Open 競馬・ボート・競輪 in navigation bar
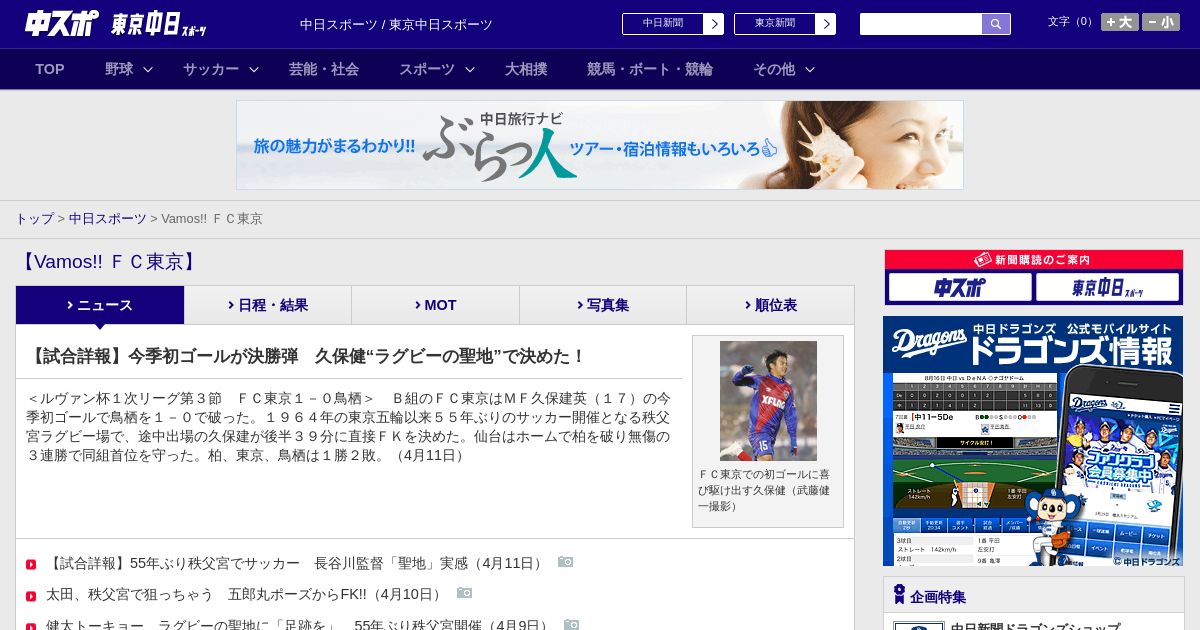The image size is (1200, 630). pyautogui.click(x=650, y=69)
